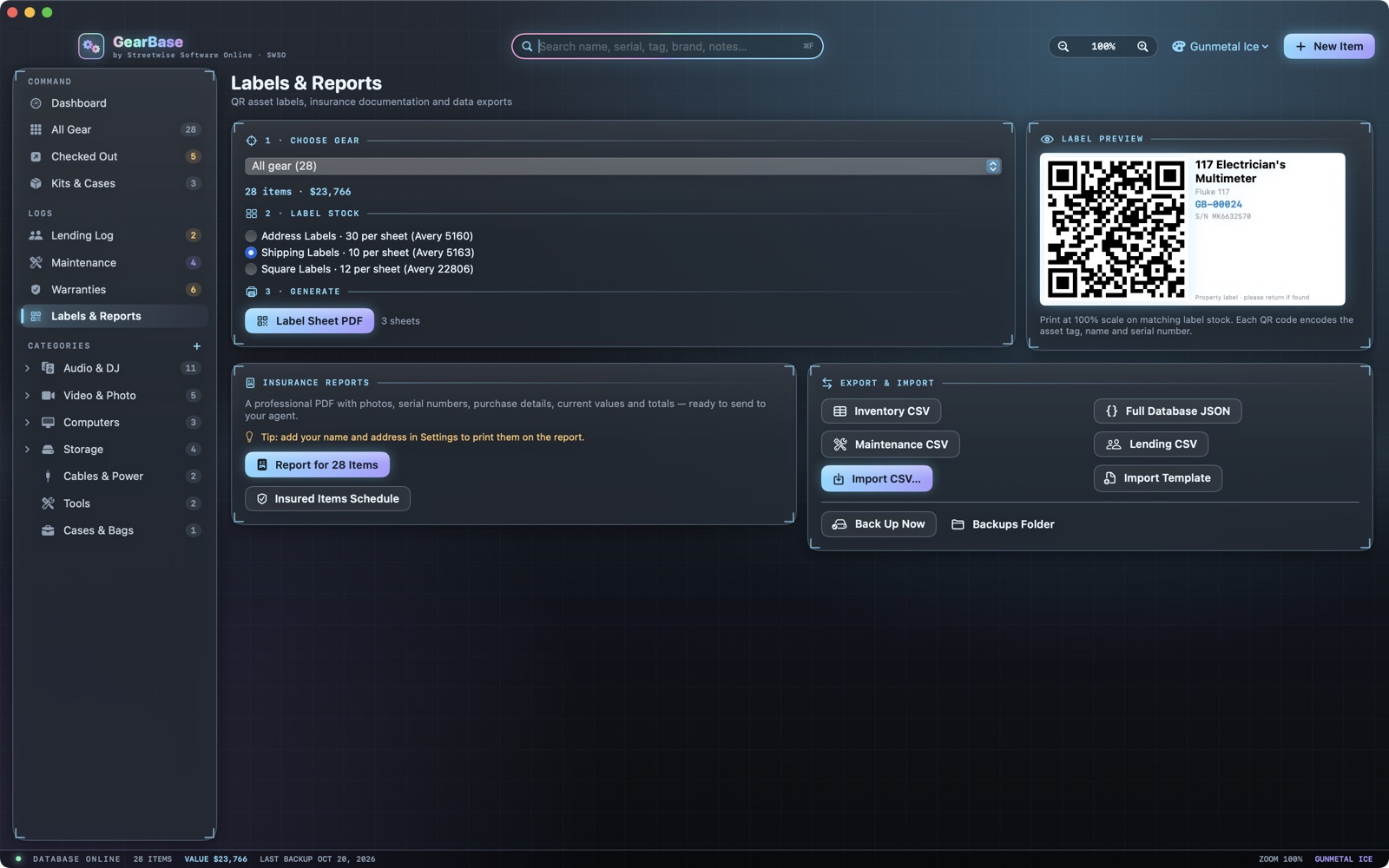The height and width of the screenshot is (868, 1389).
Task: Open the Backups Folder
Action: [x=1003, y=525]
